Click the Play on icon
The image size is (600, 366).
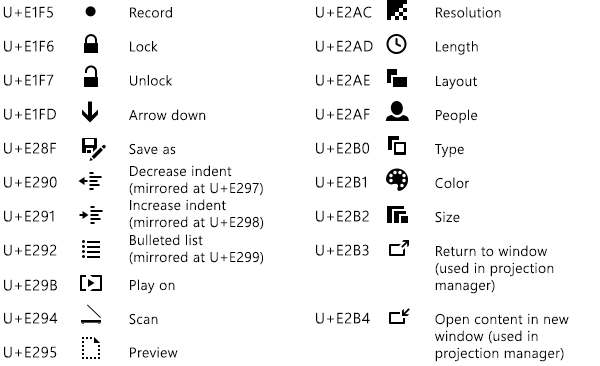pos(91,283)
